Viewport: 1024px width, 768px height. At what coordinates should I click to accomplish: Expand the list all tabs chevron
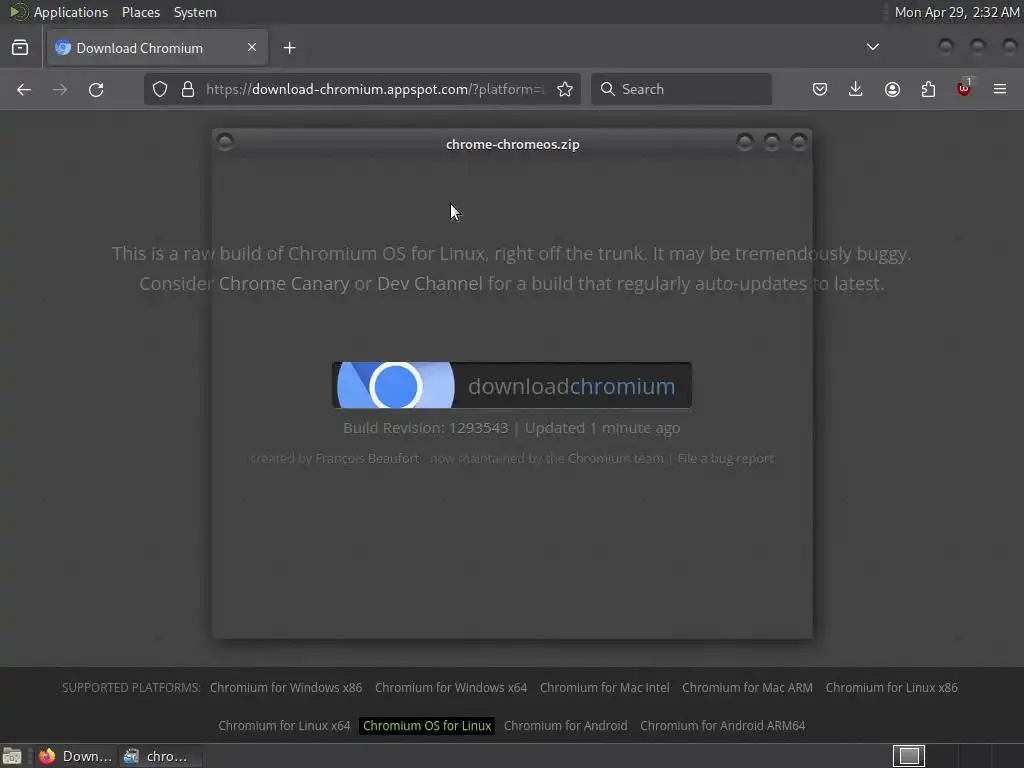tap(872, 47)
